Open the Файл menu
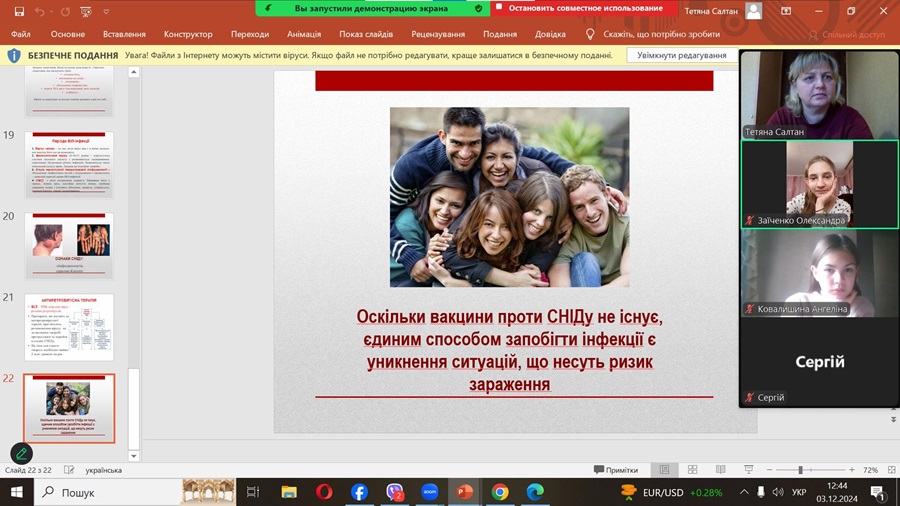900x506 pixels. [x=21, y=34]
